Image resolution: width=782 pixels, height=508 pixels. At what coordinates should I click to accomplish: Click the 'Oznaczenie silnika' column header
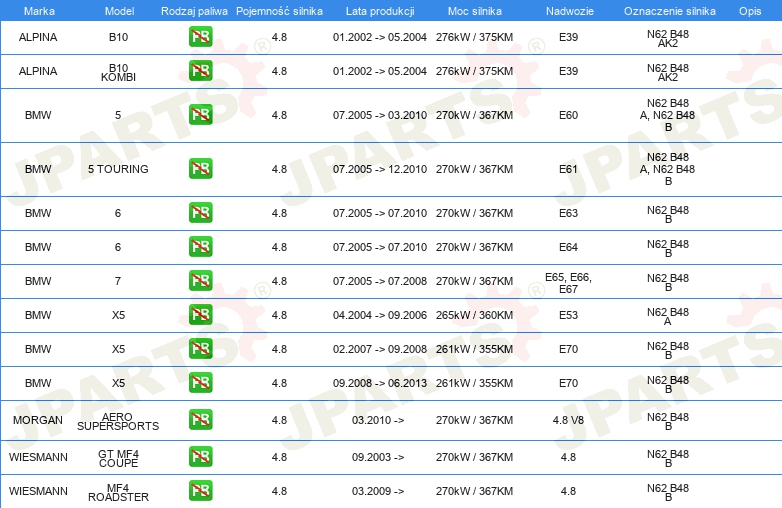(x=669, y=11)
